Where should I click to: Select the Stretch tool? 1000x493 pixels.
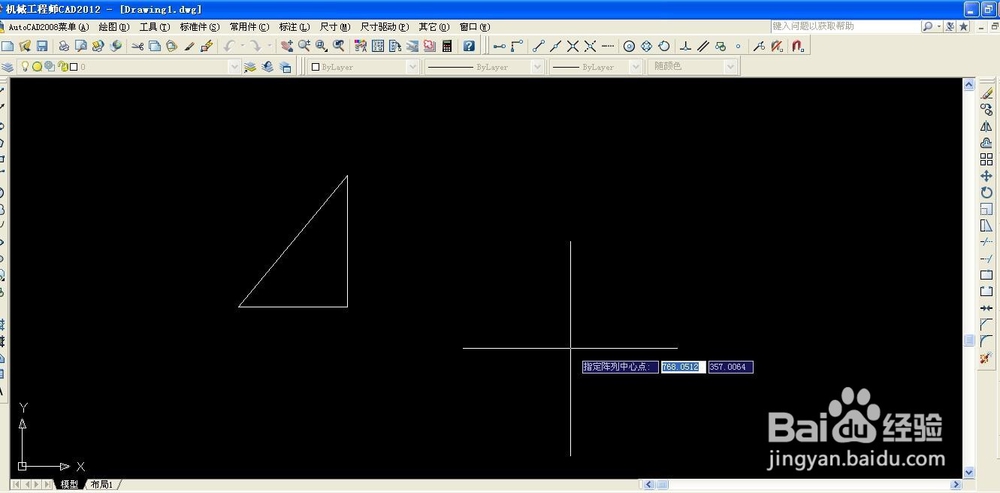pyautogui.click(x=987, y=226)
